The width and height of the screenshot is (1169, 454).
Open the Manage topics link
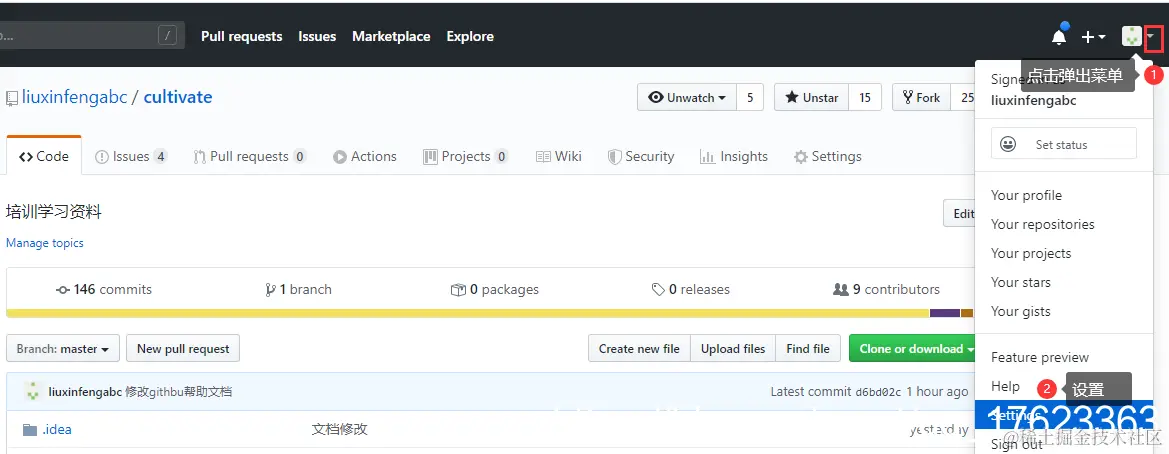point(45,243)
